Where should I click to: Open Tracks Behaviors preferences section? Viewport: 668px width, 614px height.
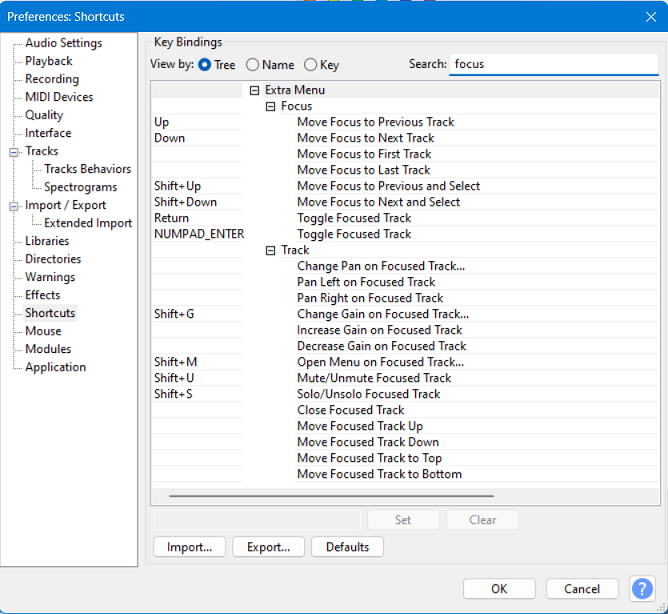coord(87,169)
